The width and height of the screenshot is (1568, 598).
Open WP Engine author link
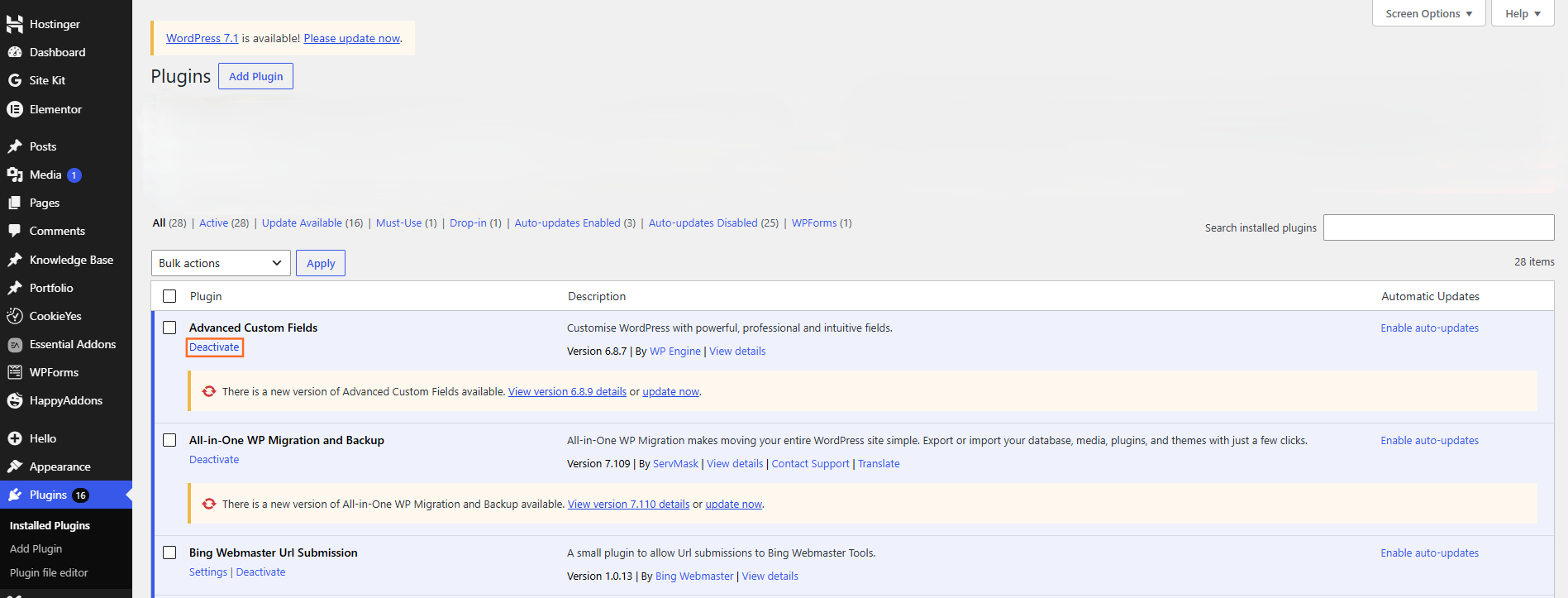tap(675, 352)
